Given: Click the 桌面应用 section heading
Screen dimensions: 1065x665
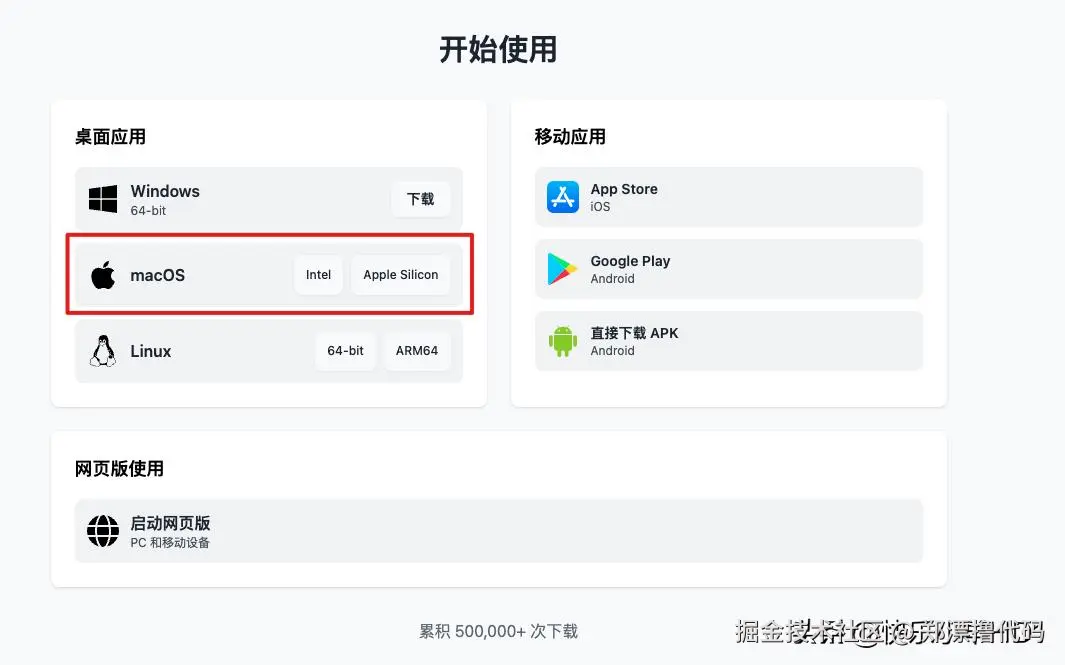Looking at the screenshot, I should (x=110, y=137).
